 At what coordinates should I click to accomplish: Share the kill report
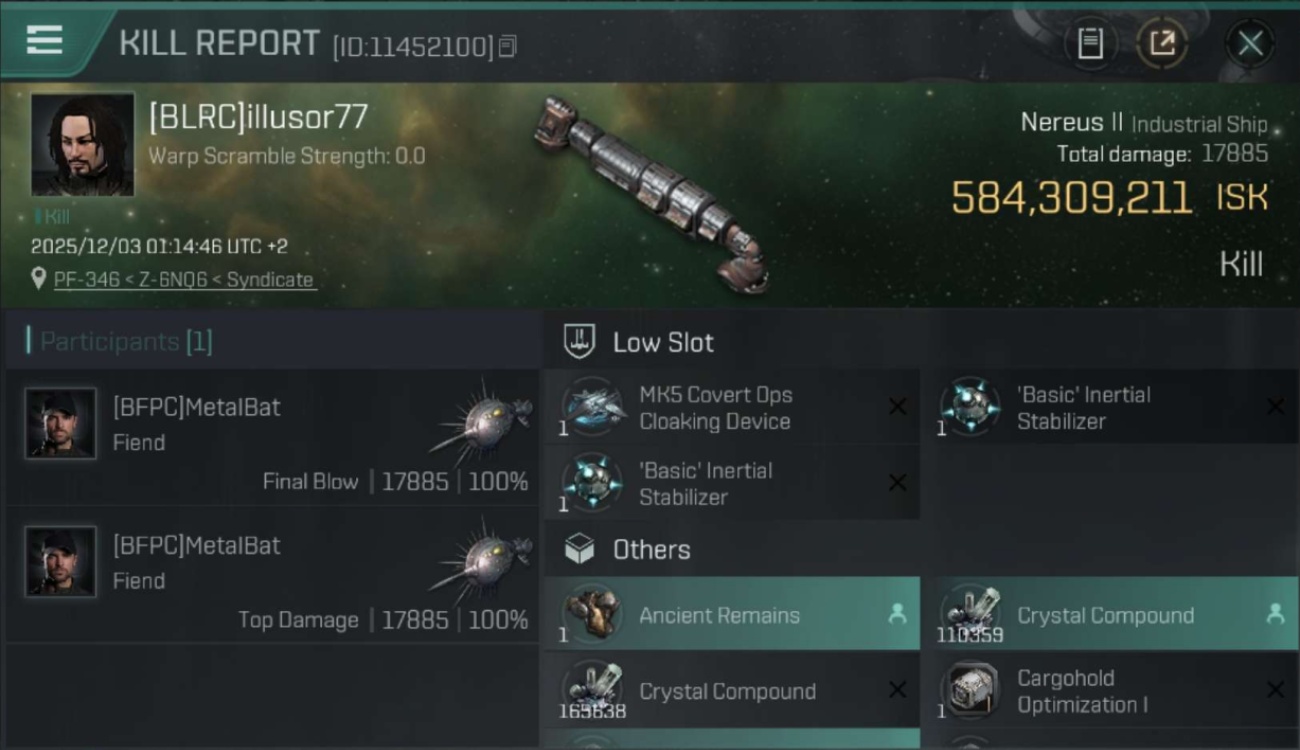1161,43
